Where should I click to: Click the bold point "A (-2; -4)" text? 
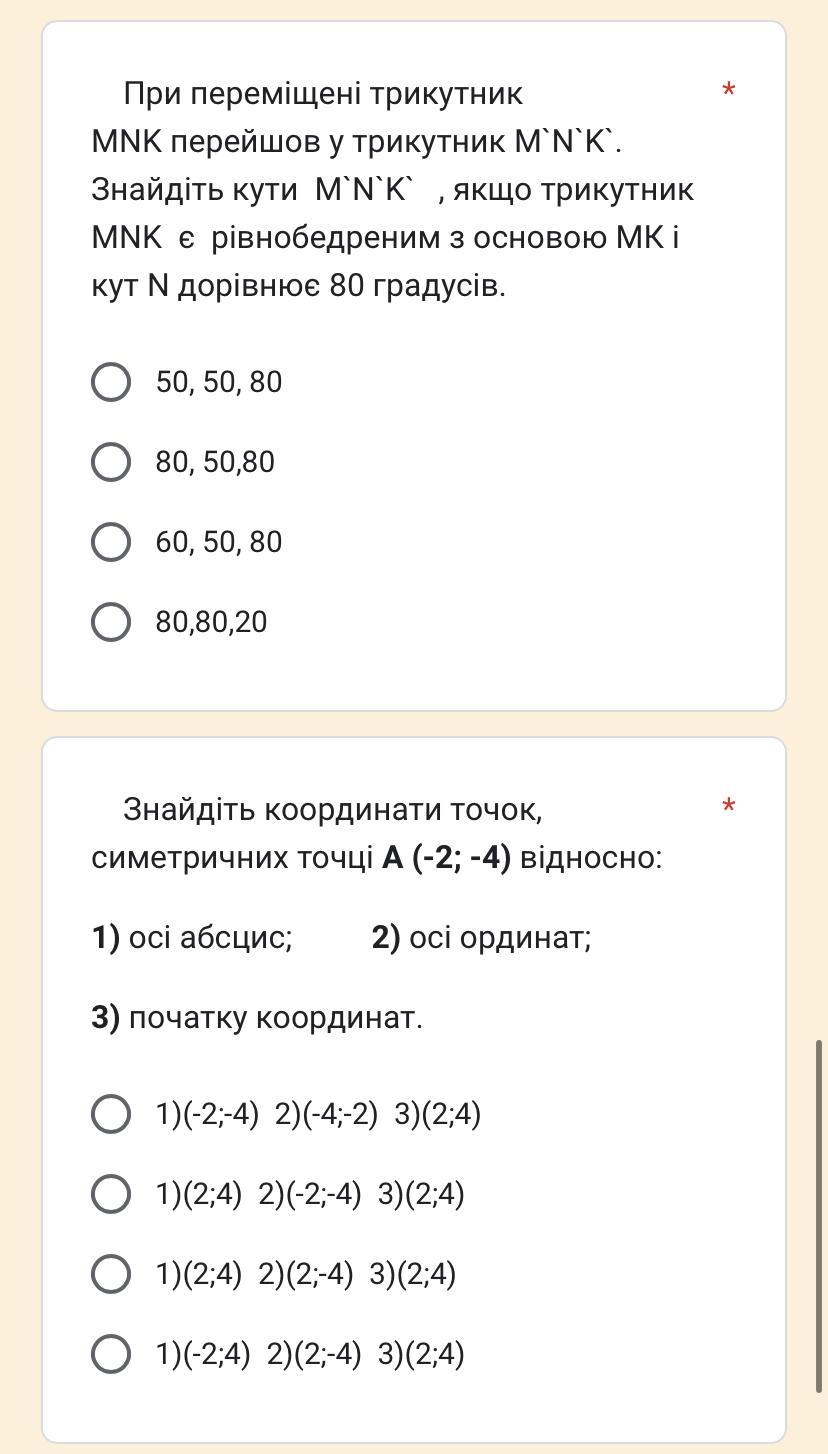click(x=446, y=858)
